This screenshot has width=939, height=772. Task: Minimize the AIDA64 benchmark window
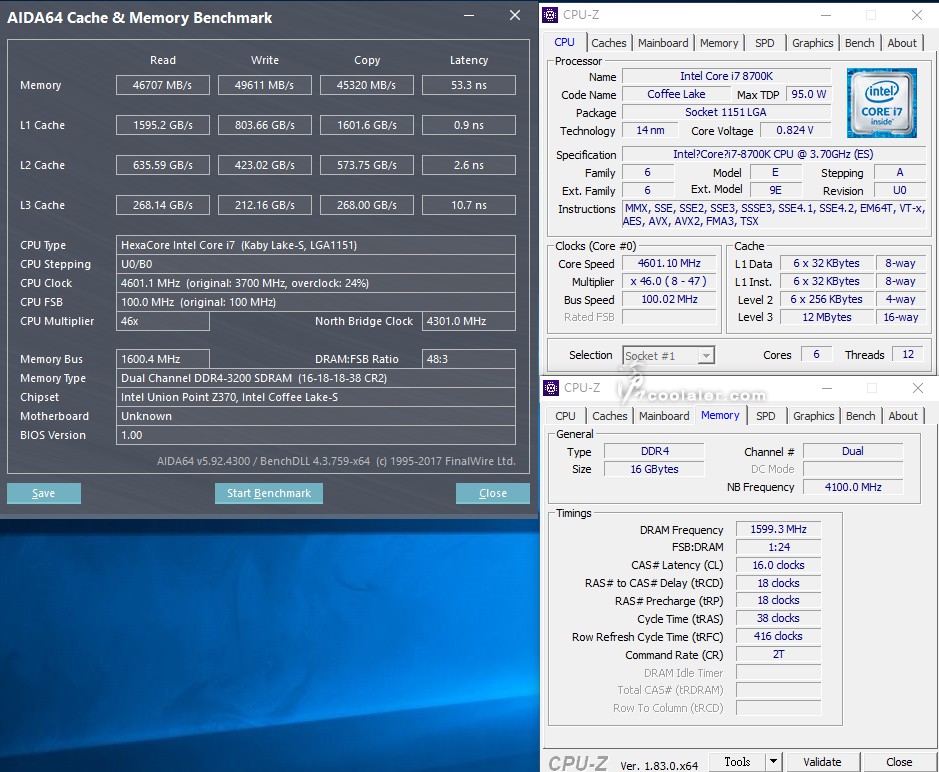(469, 16)
